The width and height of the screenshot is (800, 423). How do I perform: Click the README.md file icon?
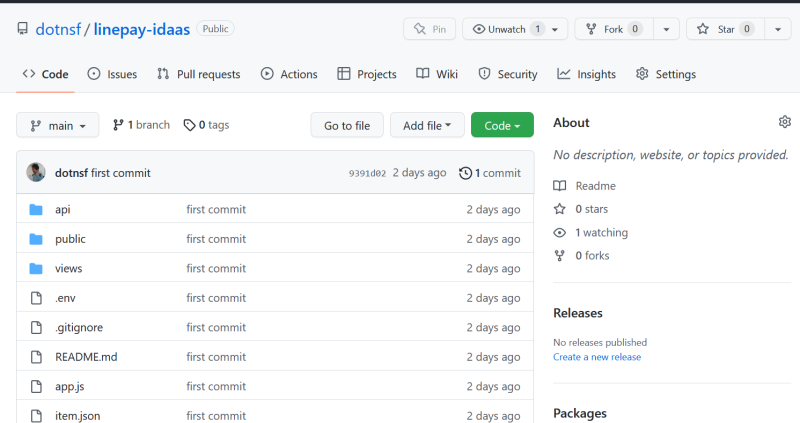pyautogui.click(x=36, y=357)
